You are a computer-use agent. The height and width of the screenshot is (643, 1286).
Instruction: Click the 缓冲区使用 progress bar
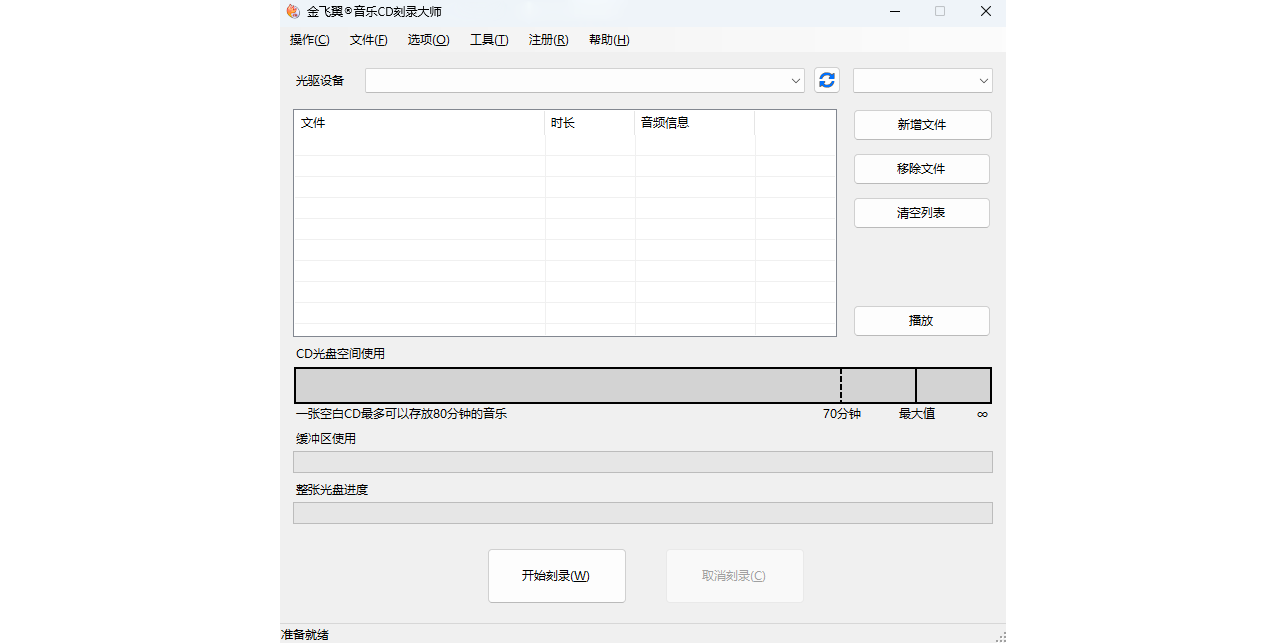(643, 462)
